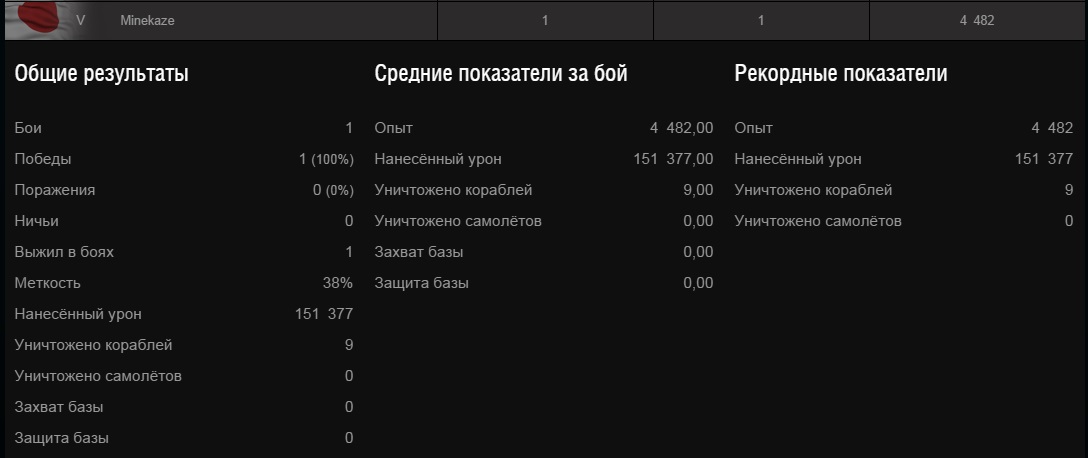Click the tier V label
The width and height of the screenshot is (1088, 458).
click(x=80, y=21)
